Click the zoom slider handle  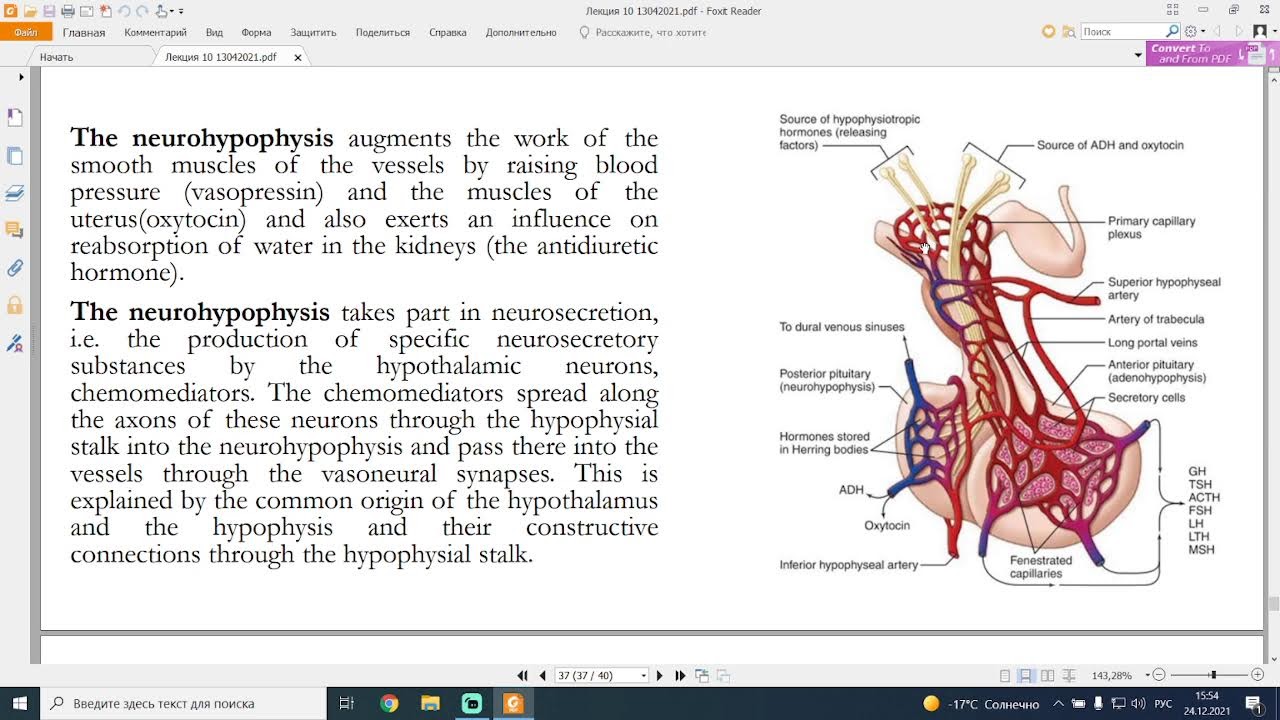[x=1213, y=676]
